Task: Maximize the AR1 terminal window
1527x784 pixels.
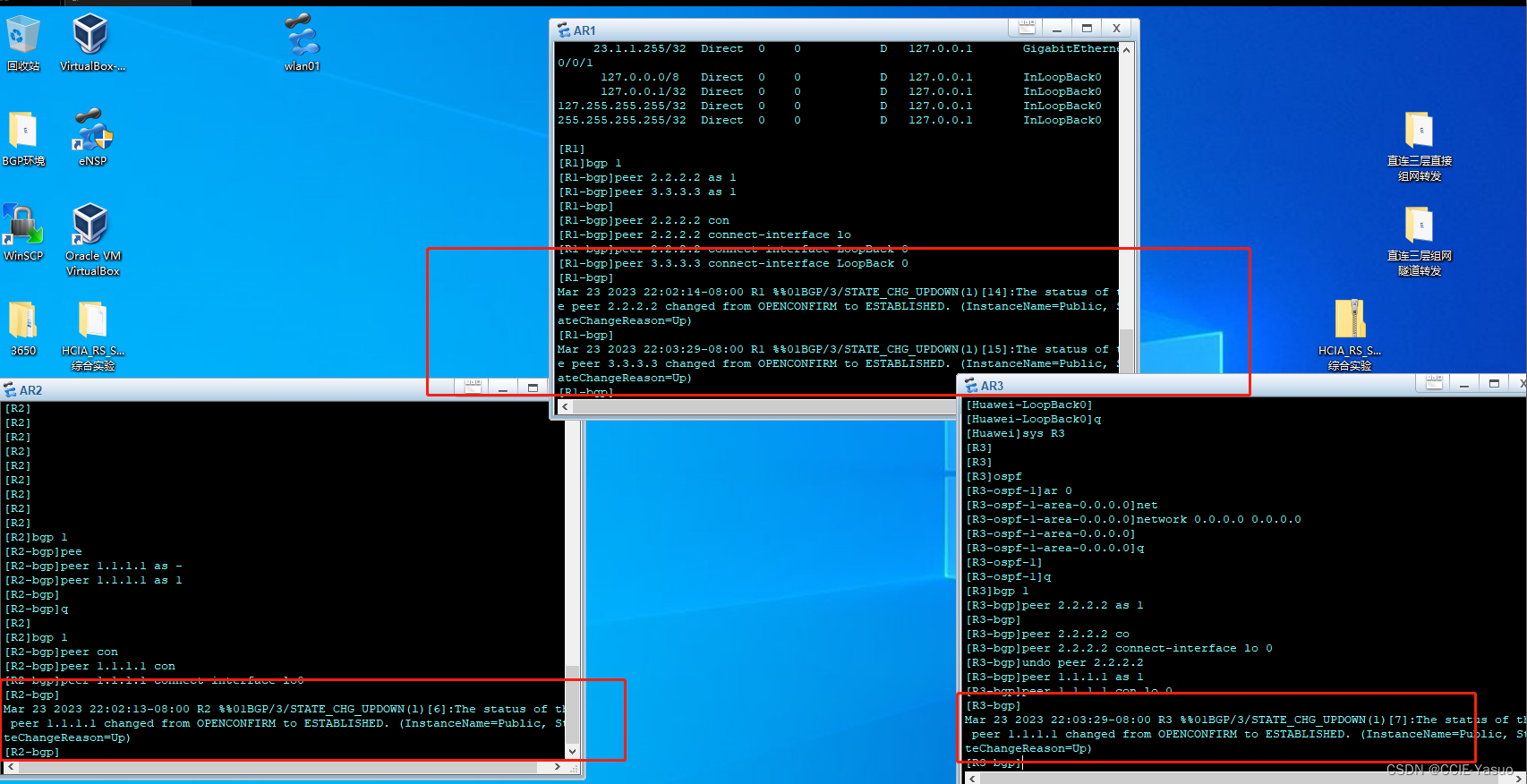Action: tap(1087, 29)
